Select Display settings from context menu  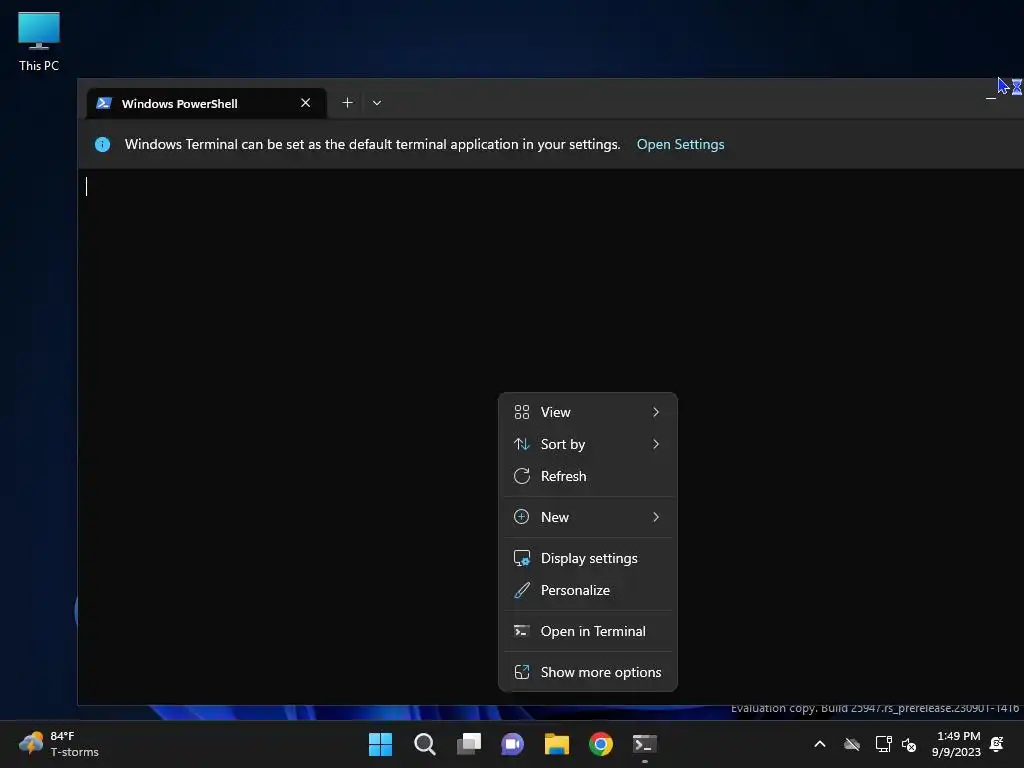pyautogui.click(x=587, y=558)
